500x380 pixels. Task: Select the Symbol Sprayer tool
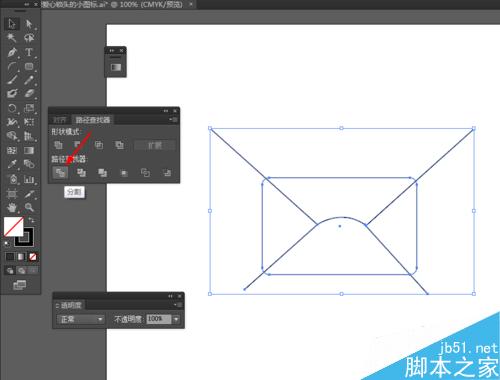(x=12, y=179)
